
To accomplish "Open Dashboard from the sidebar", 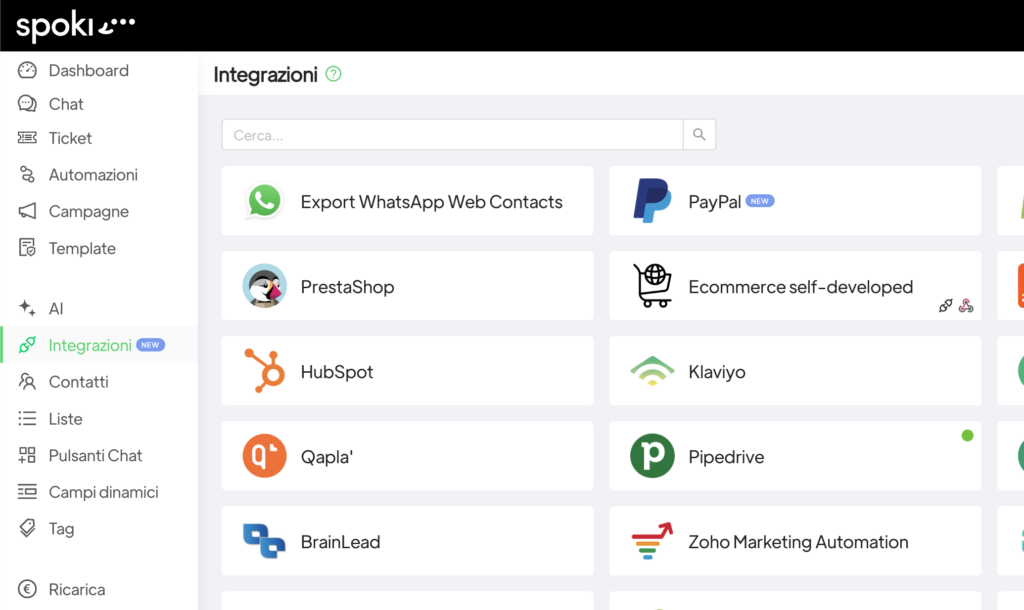I will [88, 71].
